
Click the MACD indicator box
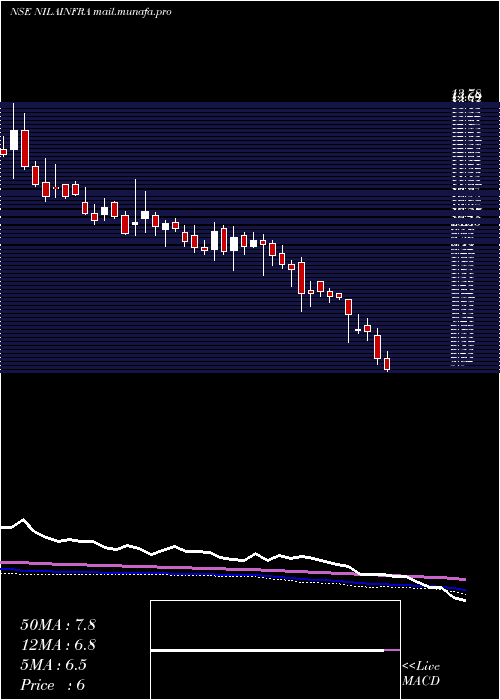pos(275,650)
